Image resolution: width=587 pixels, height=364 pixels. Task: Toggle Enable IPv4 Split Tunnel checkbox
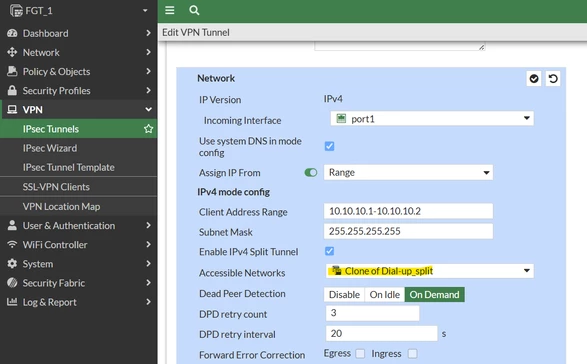329,251
